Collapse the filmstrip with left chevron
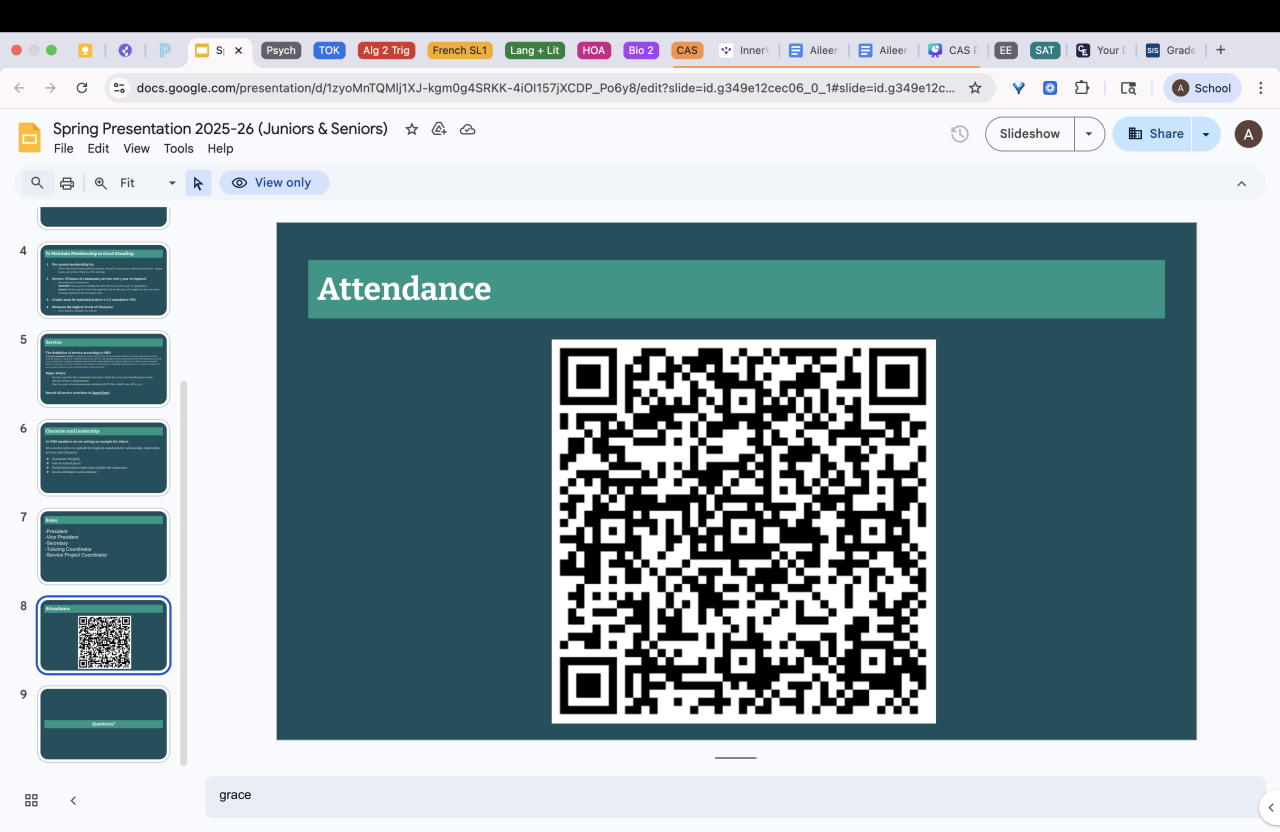1280x832 pixels. coord(73,800)
